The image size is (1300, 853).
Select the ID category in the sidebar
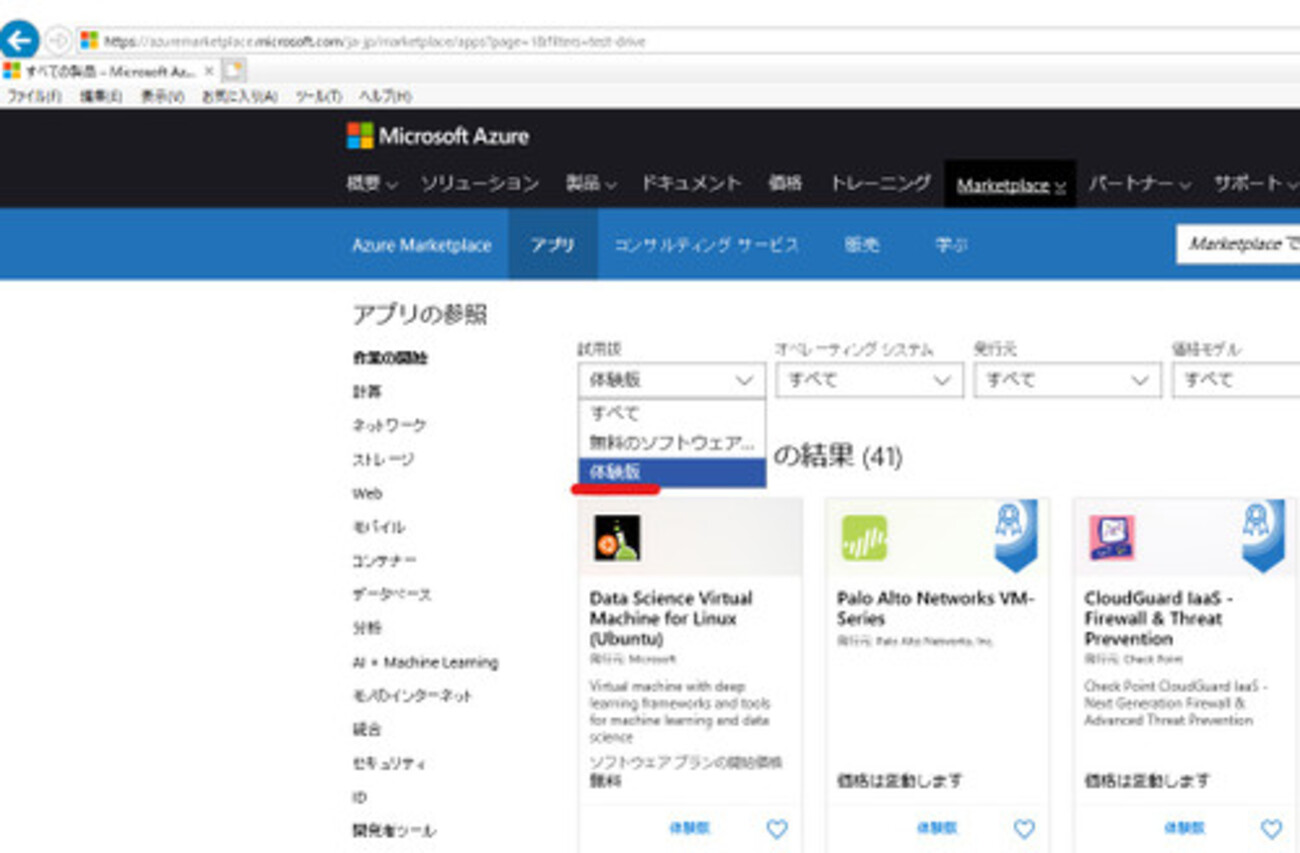[x=360, y=797]
